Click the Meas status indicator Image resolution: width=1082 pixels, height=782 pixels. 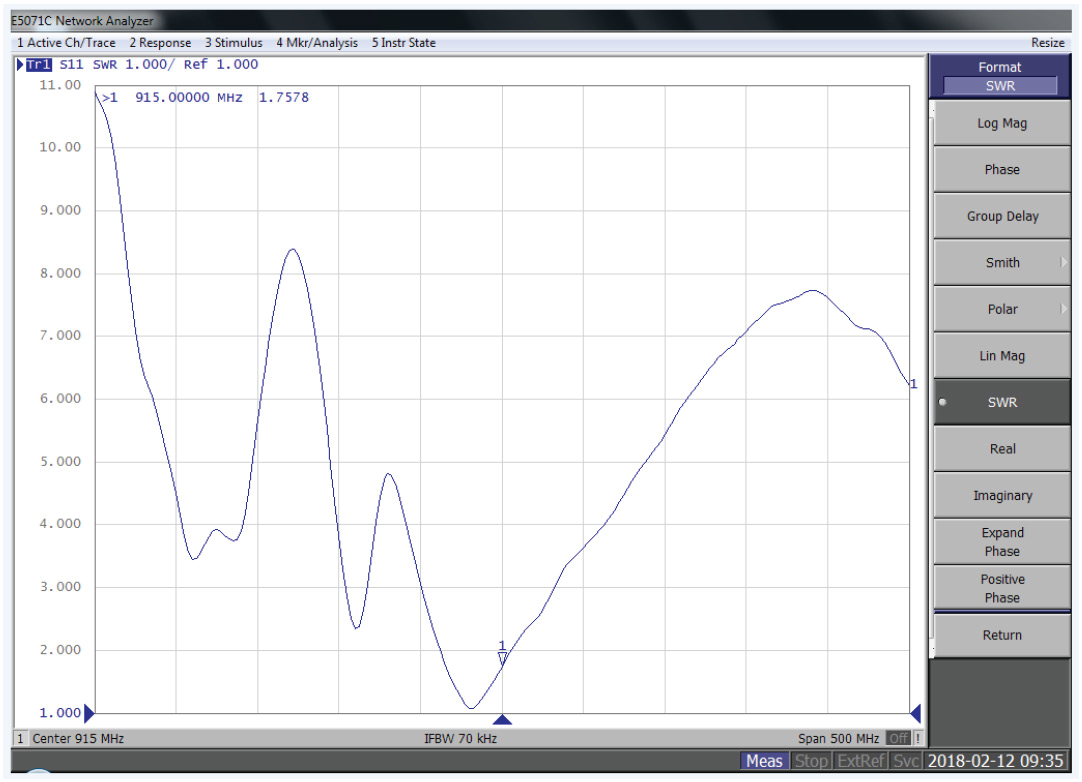click(763, 762)
